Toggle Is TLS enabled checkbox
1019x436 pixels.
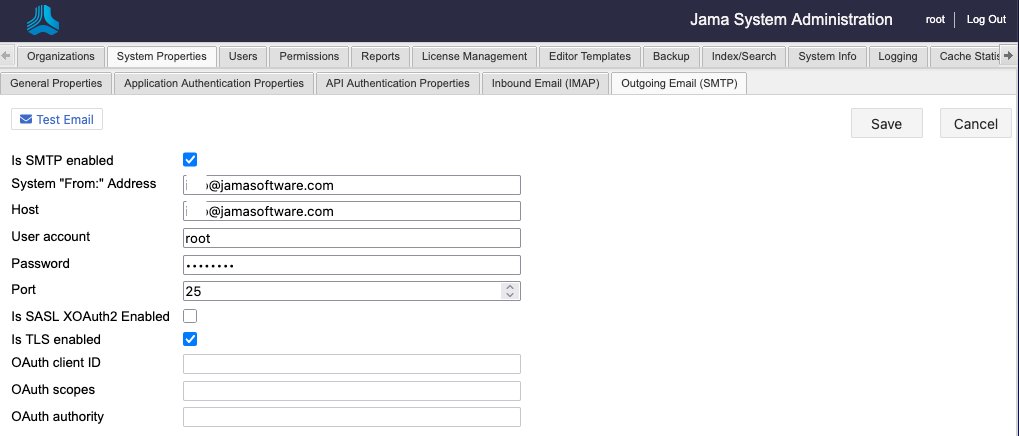click(190, 339)
